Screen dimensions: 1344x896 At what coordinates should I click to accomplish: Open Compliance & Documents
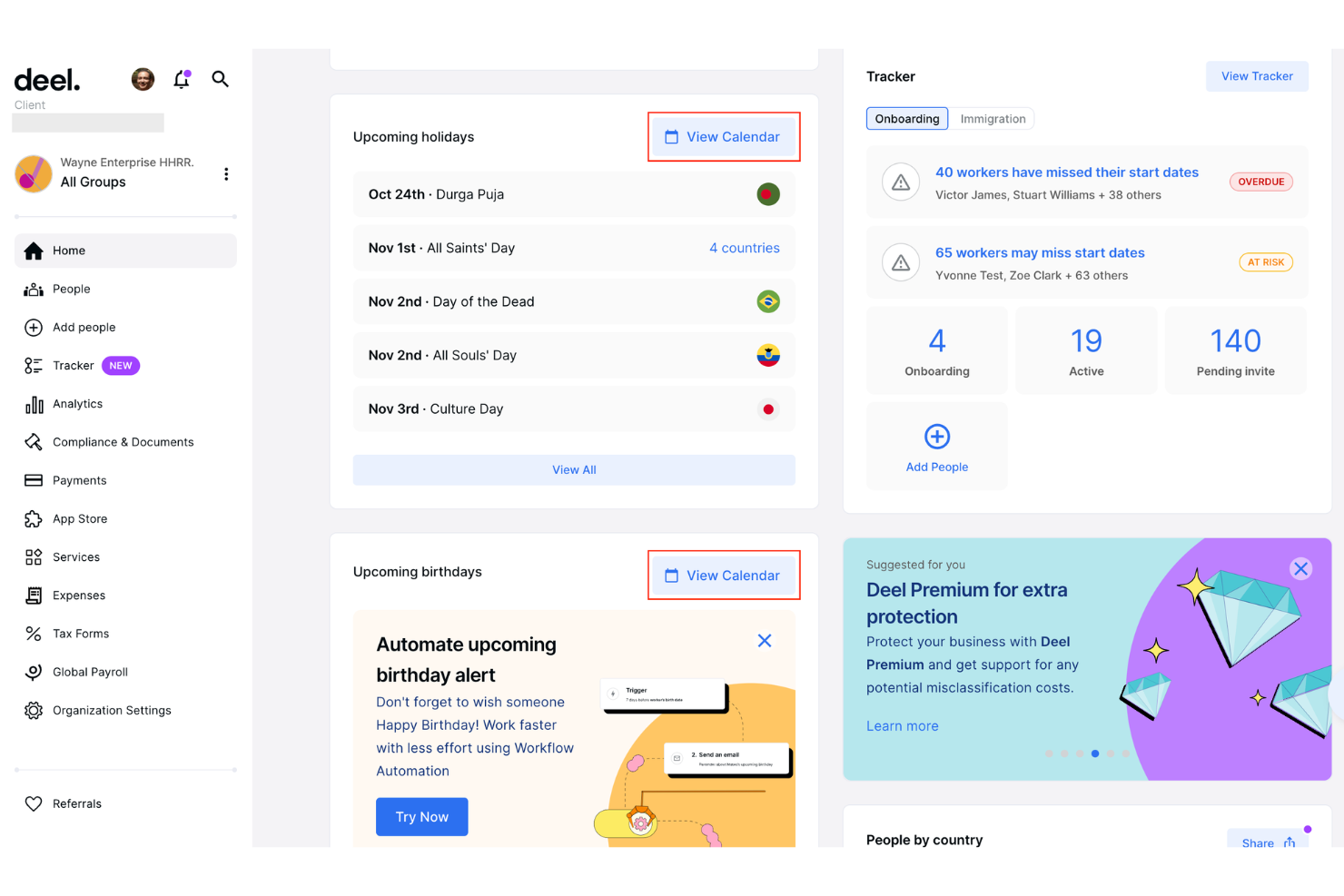pos(124,442)
